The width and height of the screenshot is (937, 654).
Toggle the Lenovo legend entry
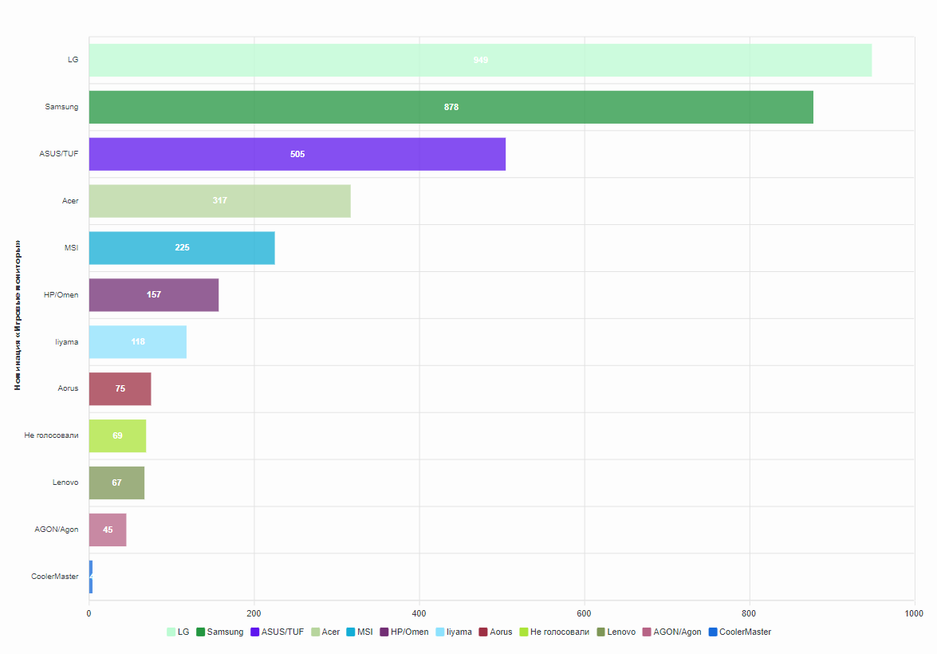616,632
